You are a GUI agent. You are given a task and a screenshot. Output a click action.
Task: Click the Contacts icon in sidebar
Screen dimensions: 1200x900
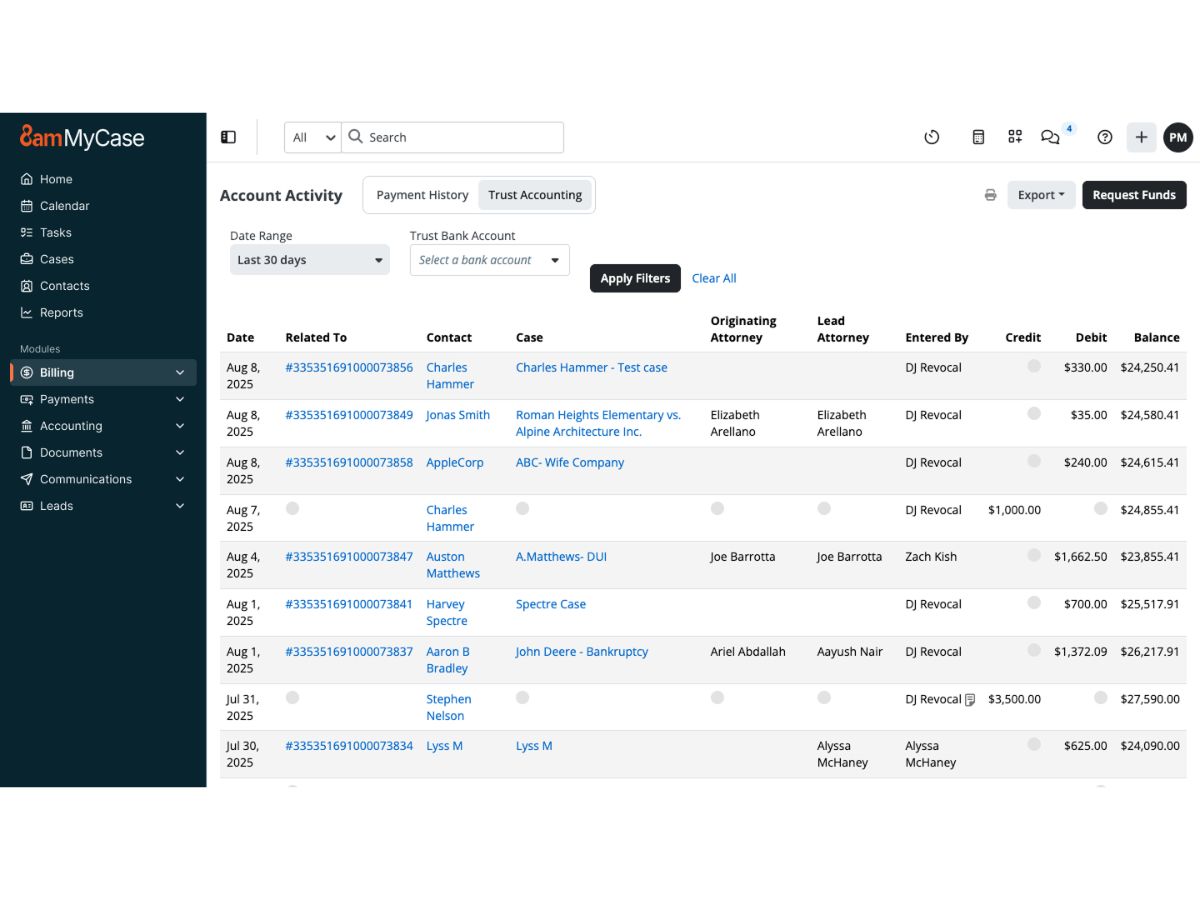click(x=27, y=286)
